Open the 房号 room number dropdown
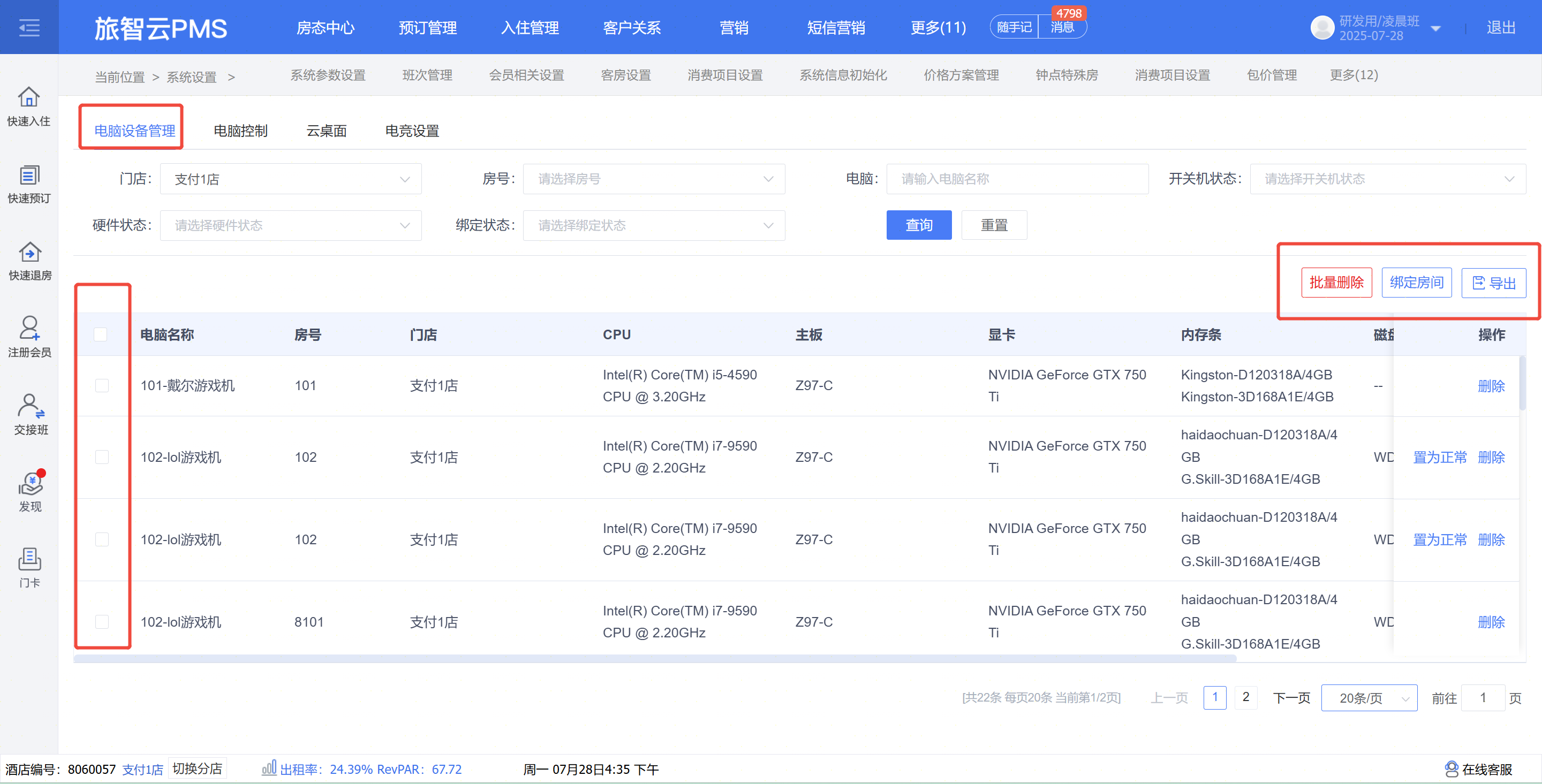1542x784 pixels. pos(654,179)
